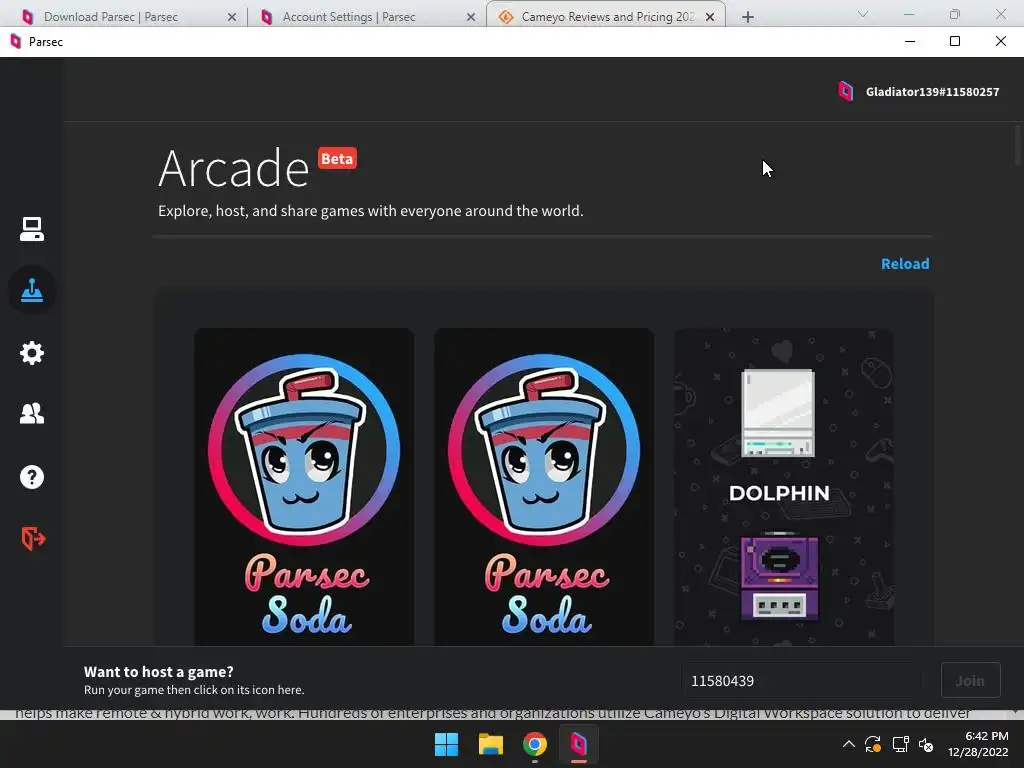
Task: Minimize the Parsec application window
Action: pyautogui.click(x=909, y=42)
